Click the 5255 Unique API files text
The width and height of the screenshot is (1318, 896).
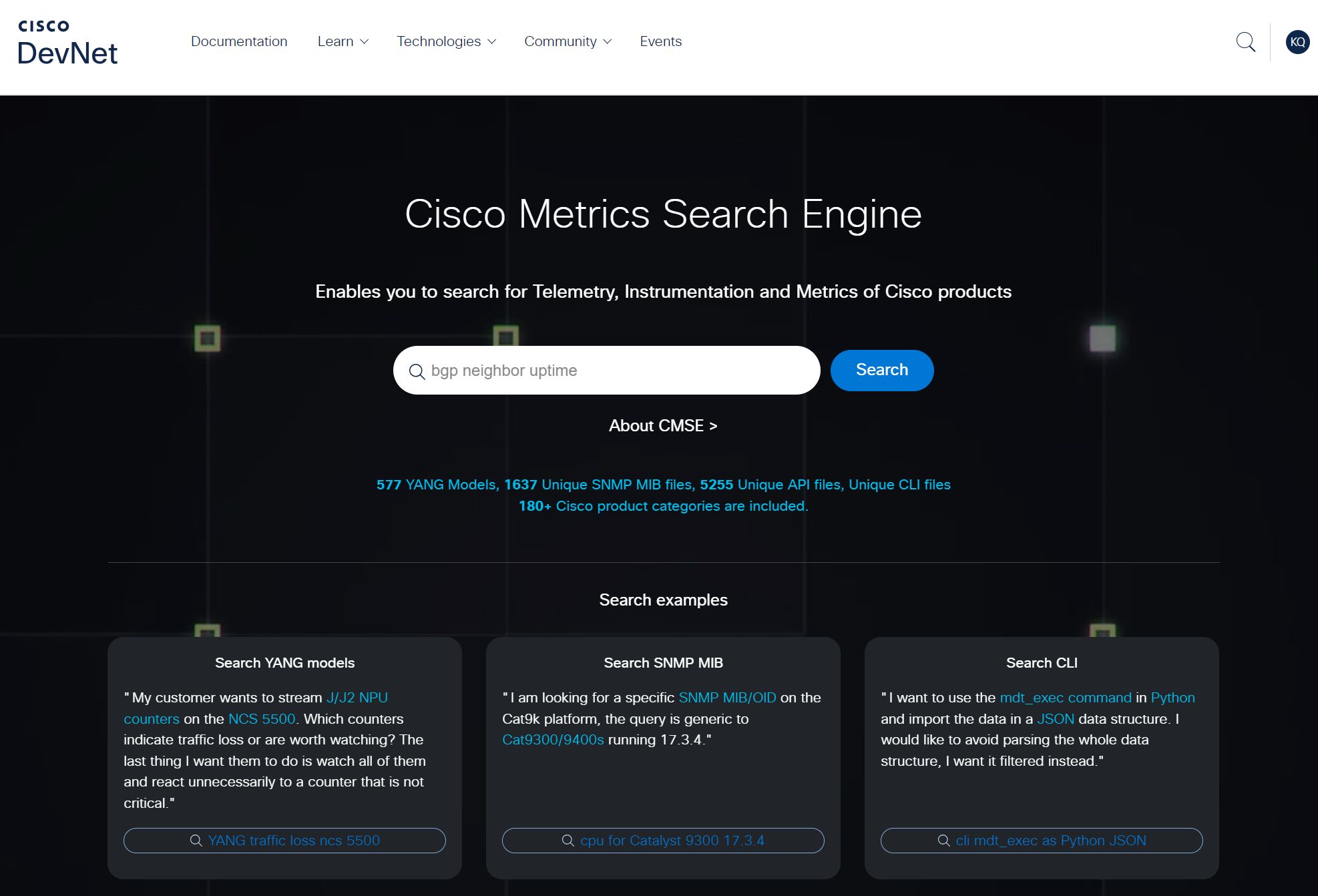[772, 485]
